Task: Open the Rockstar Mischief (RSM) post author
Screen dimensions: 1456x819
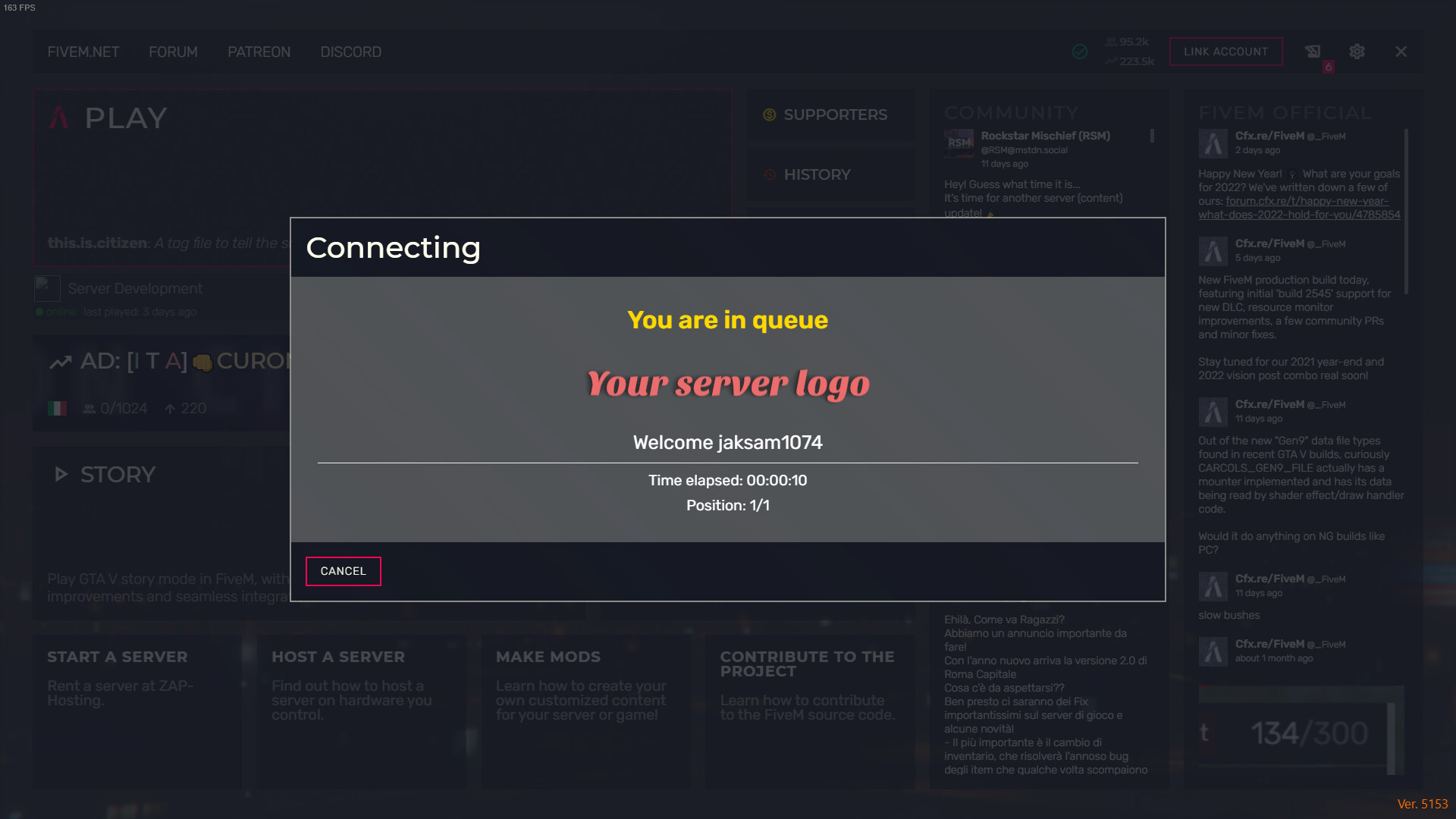Action: (1045, 136)
